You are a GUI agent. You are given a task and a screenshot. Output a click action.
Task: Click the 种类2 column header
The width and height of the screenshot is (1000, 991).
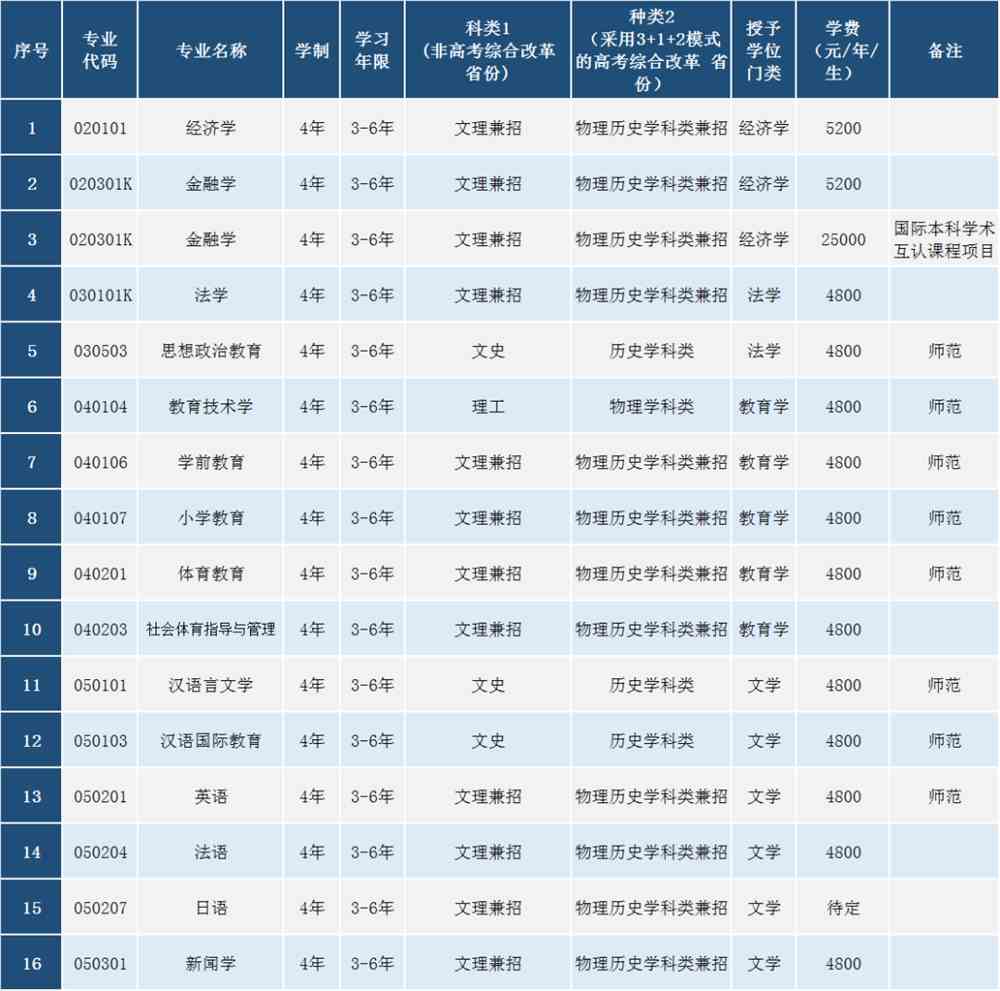(x=651, y=50)
